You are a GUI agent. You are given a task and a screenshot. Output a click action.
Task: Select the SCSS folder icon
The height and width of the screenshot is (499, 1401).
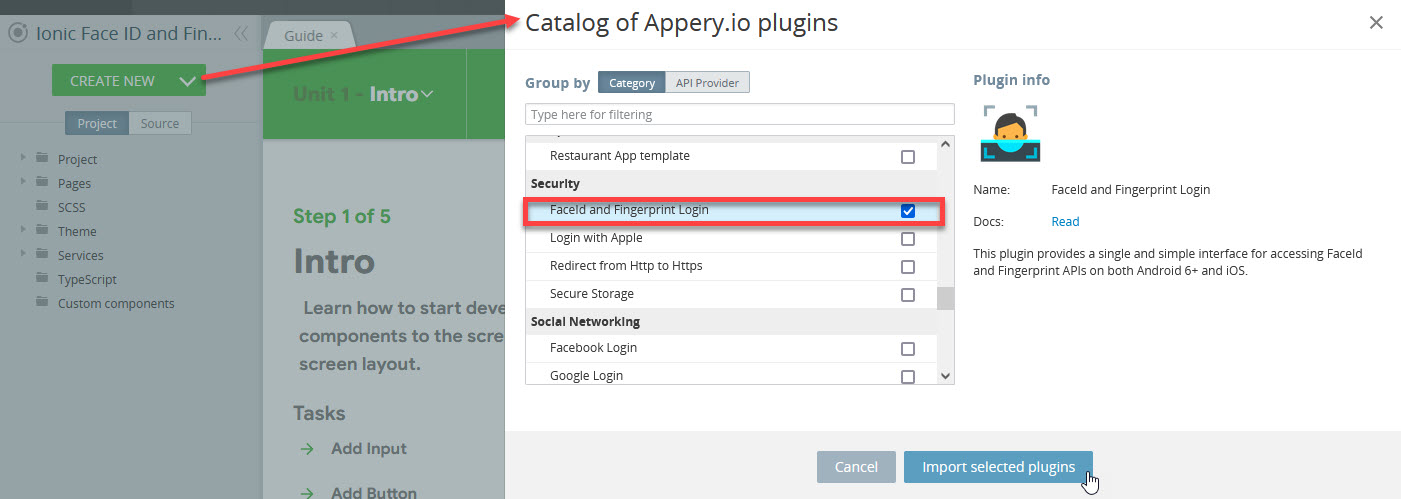pos(42,206)
